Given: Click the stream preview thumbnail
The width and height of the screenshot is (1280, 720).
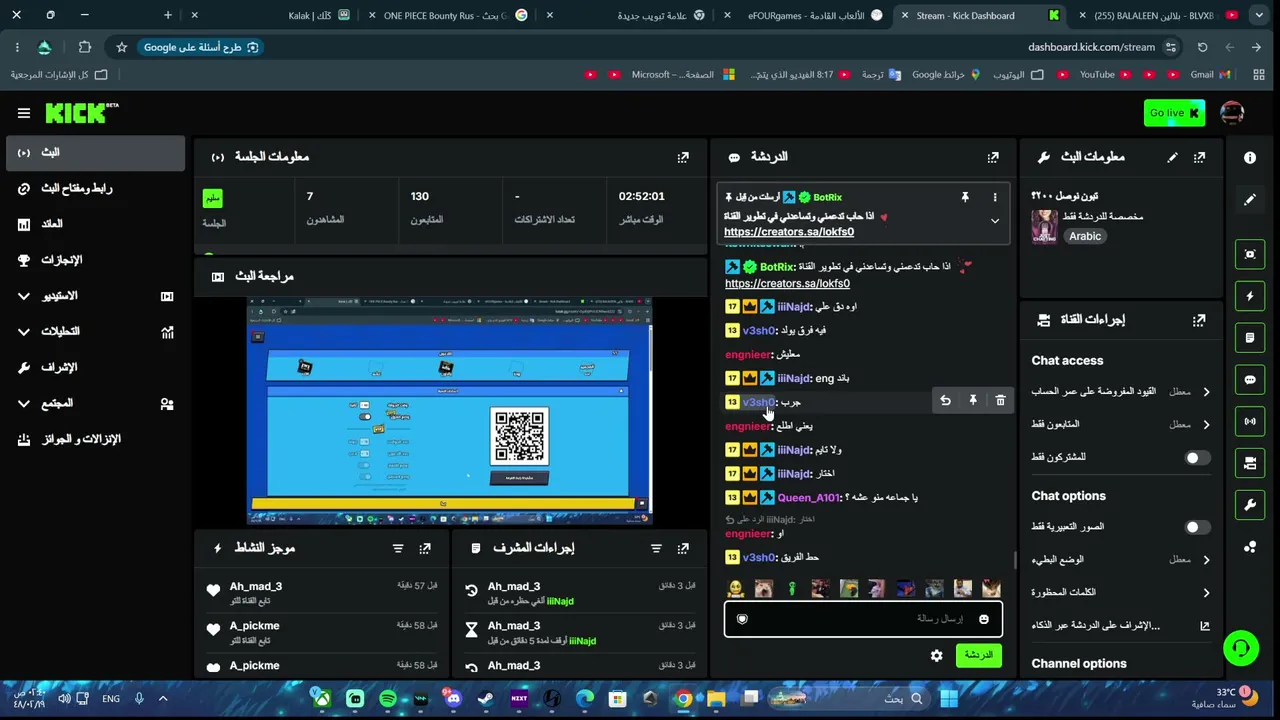Looking at the screenshot, I should (450, 410).
